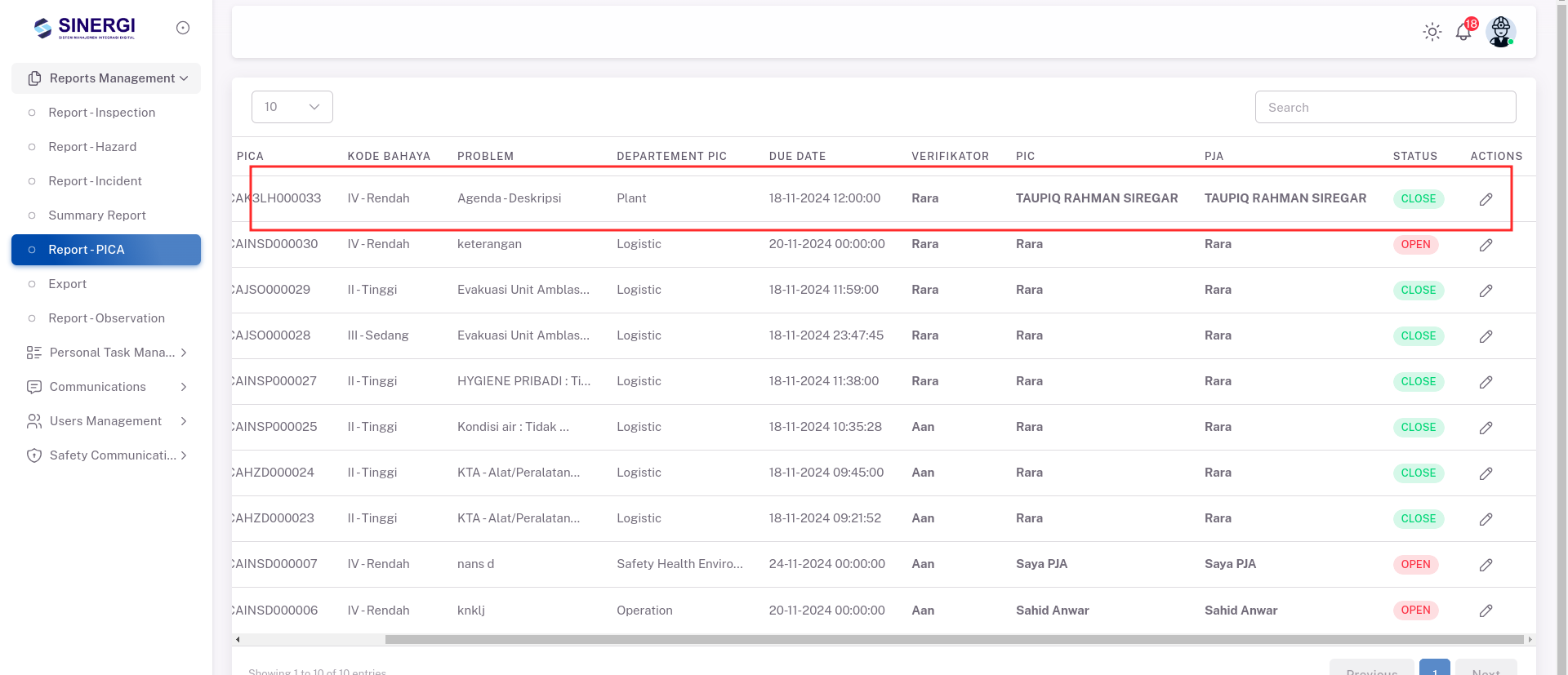Viewport: 1568px width, 675px height.
Task: Click the Reports Management documents icon
Action: coord(34,78)
